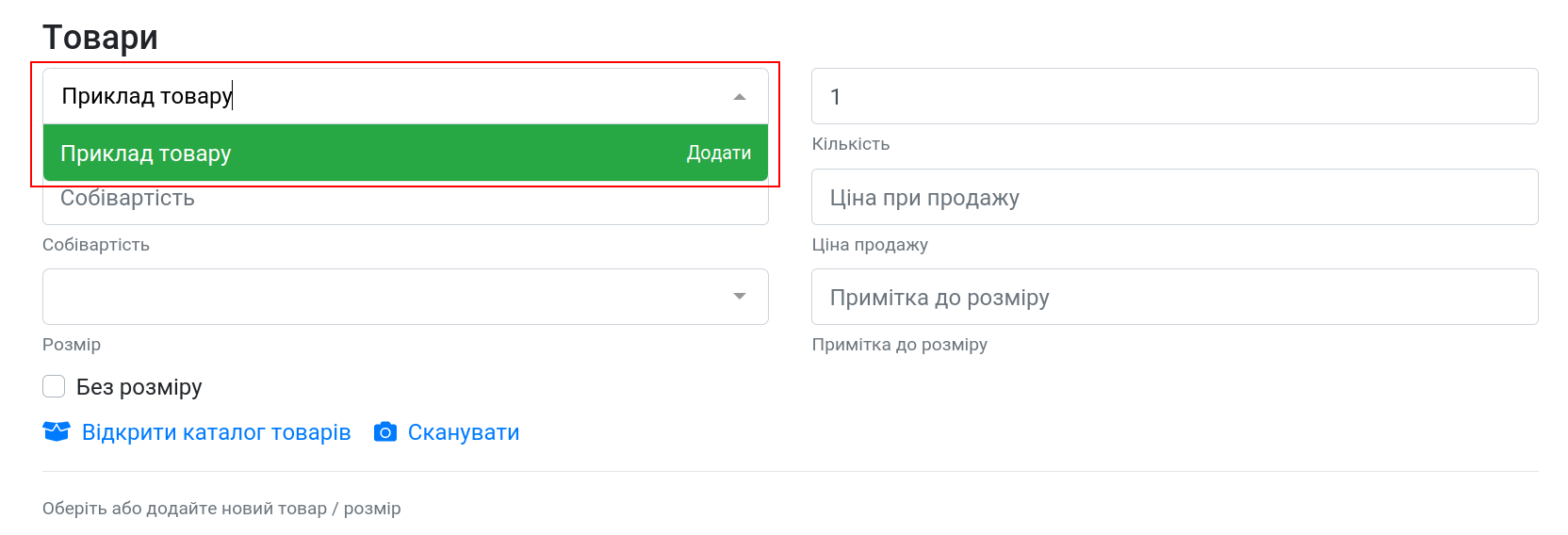Viewport: 1568px width, 535px height.
Task: Click the Примітка до розміру input
Action: point(1174,297)
